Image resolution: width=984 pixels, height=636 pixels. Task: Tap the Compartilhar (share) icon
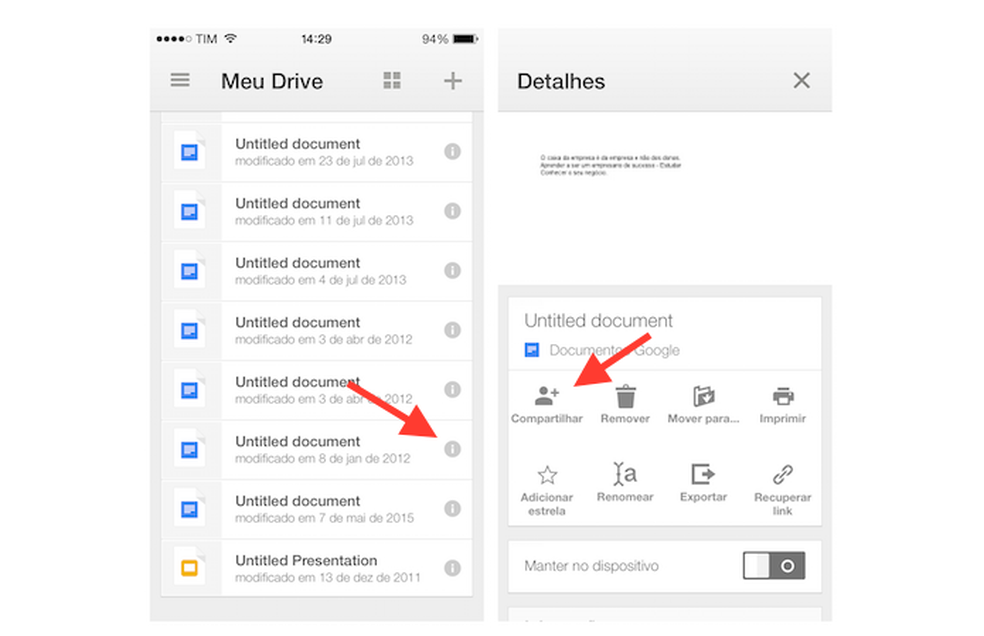click(546, 396)
